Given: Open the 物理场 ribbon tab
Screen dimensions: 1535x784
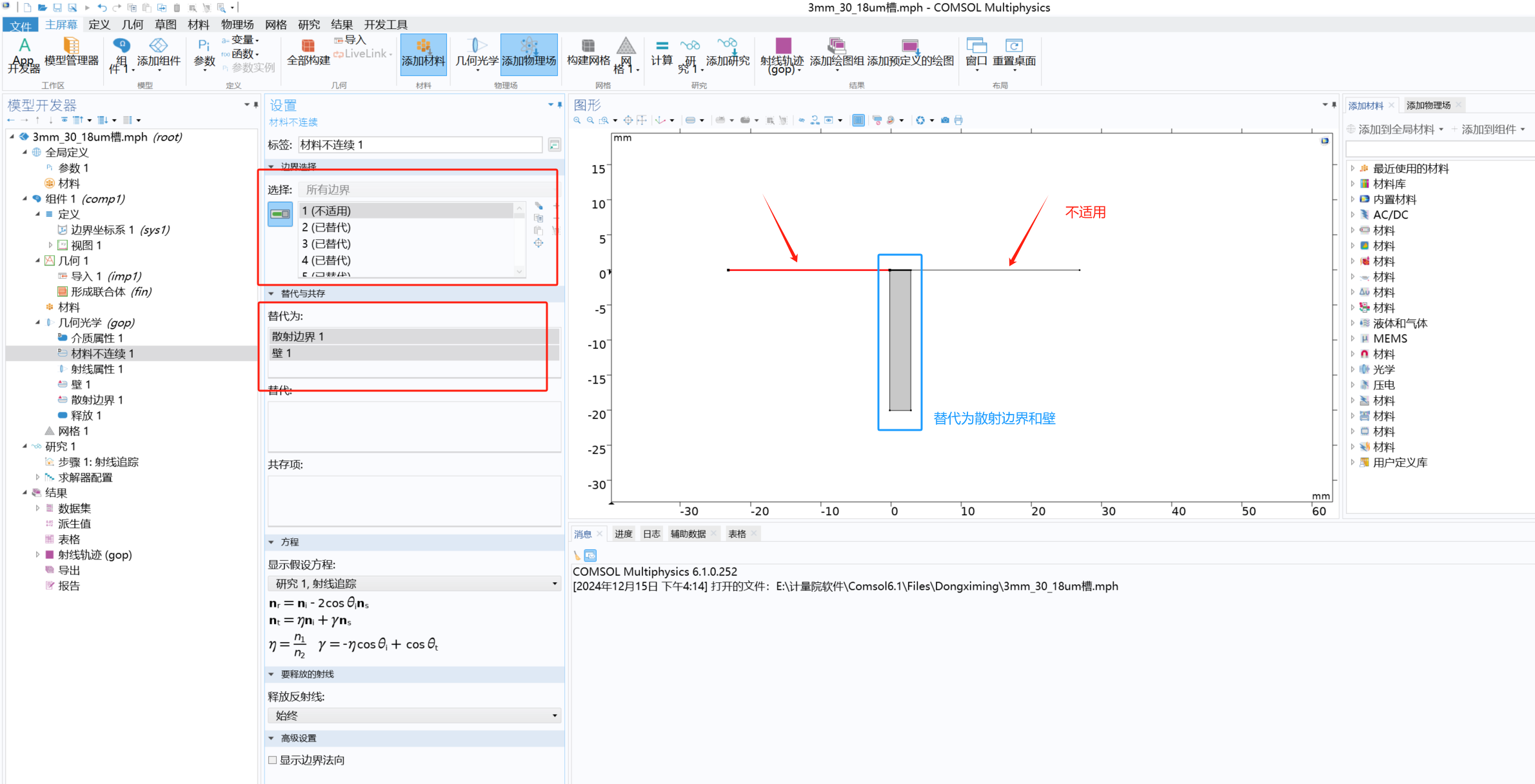Looking at the screenshot, I should [x=237, y=24].
